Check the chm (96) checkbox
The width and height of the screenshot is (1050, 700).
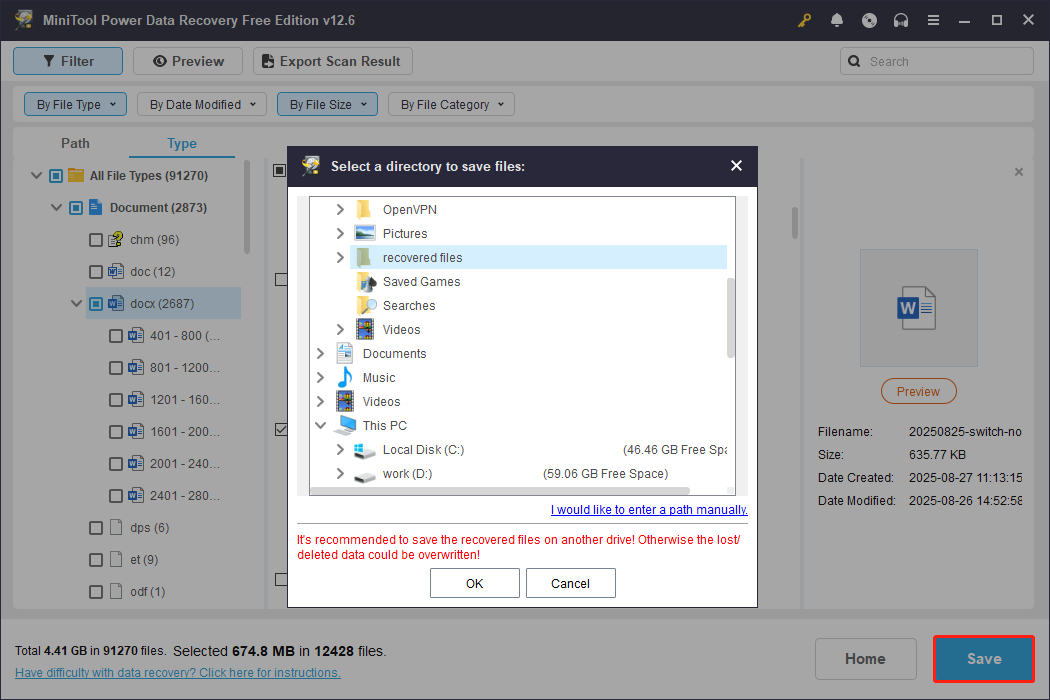(96, 239)
